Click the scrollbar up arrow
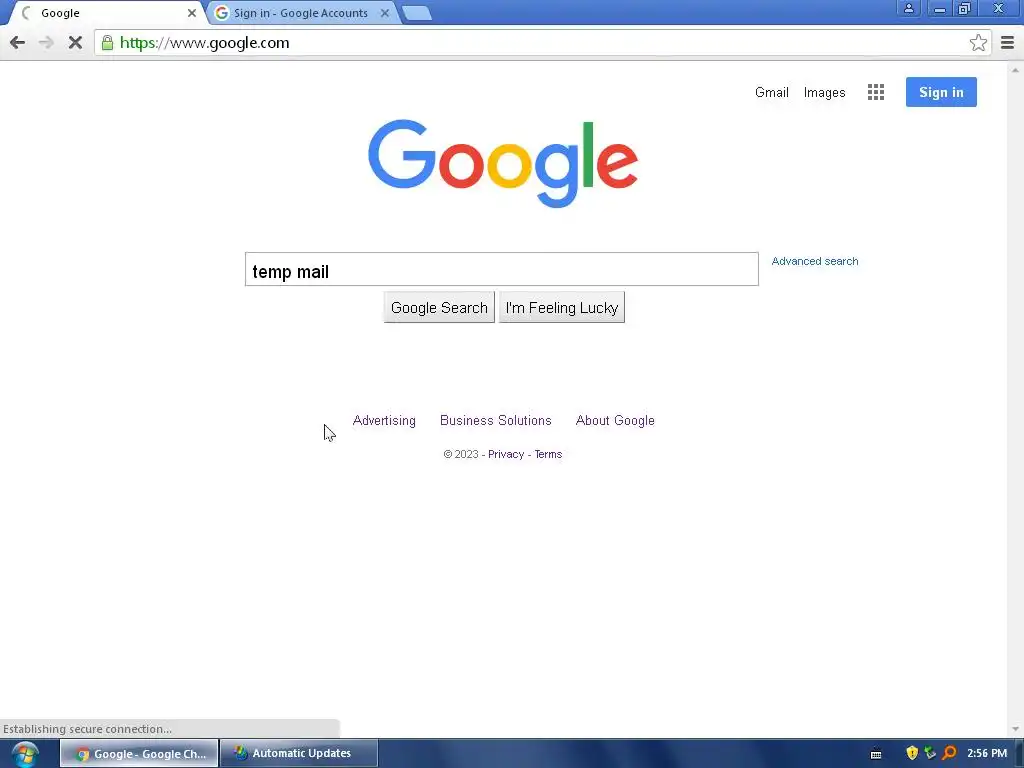 pos(1015,69)
